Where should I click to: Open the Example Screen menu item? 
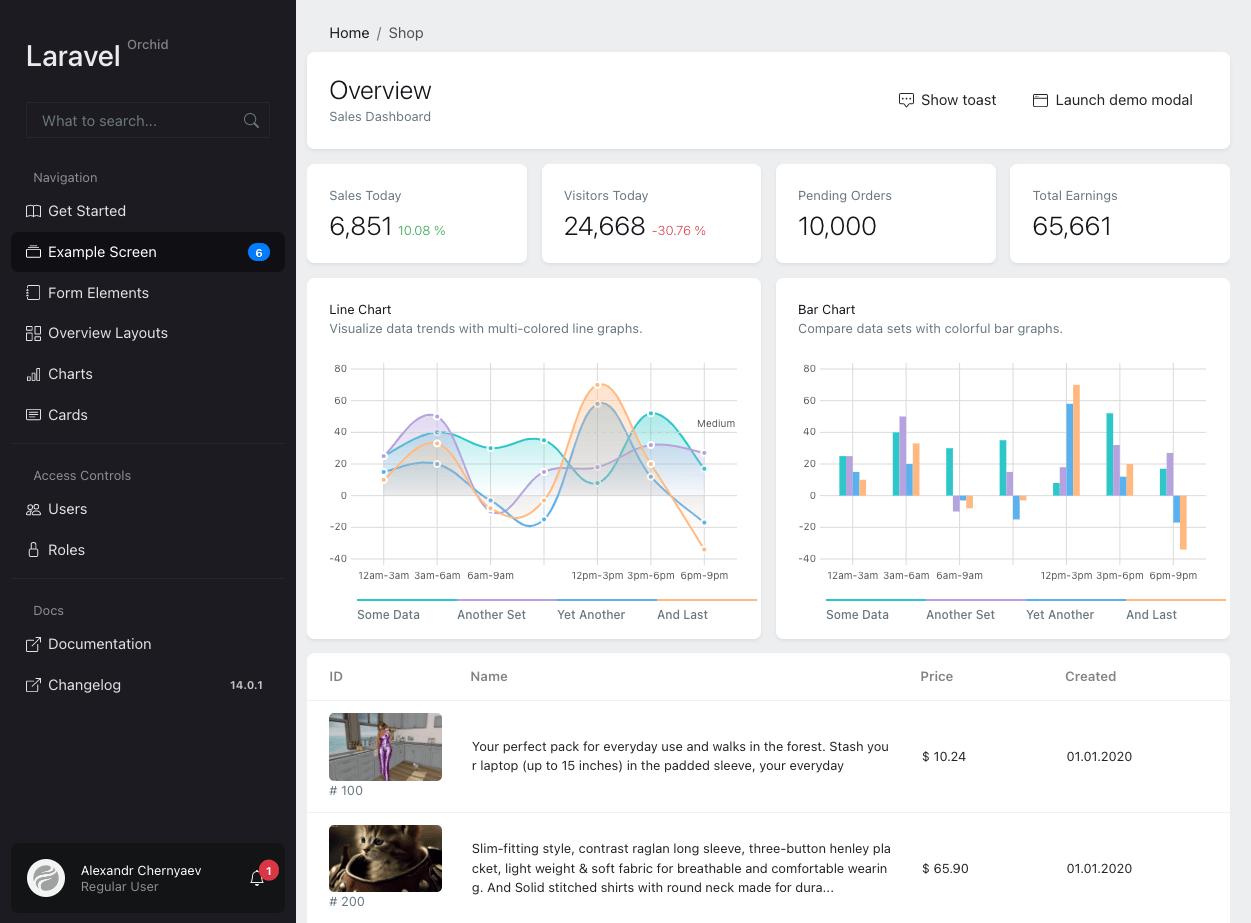[102, 252]
